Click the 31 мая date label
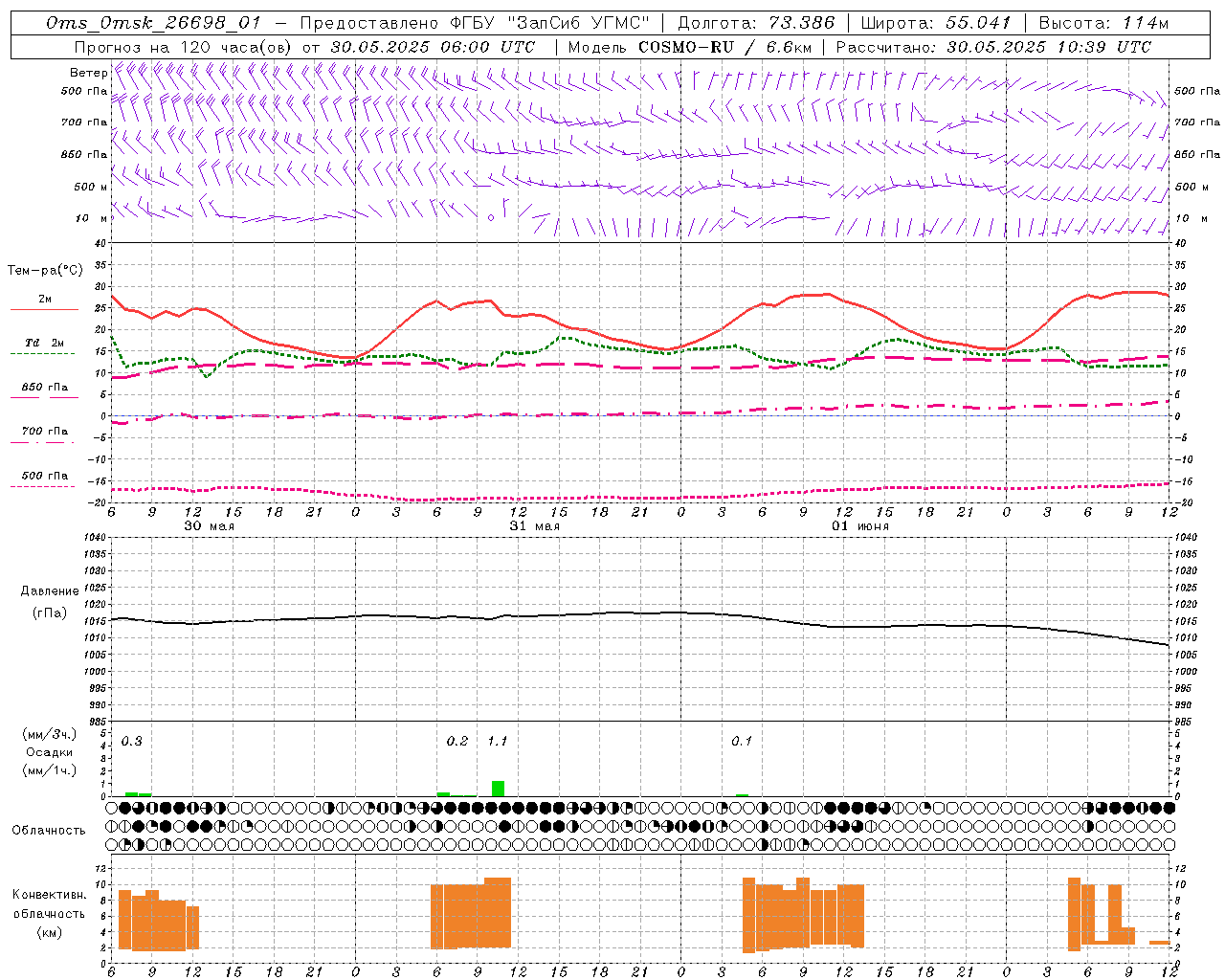The height and width of the screenshot is (980, 1225). pyautogui.click(x=534, y=526)
